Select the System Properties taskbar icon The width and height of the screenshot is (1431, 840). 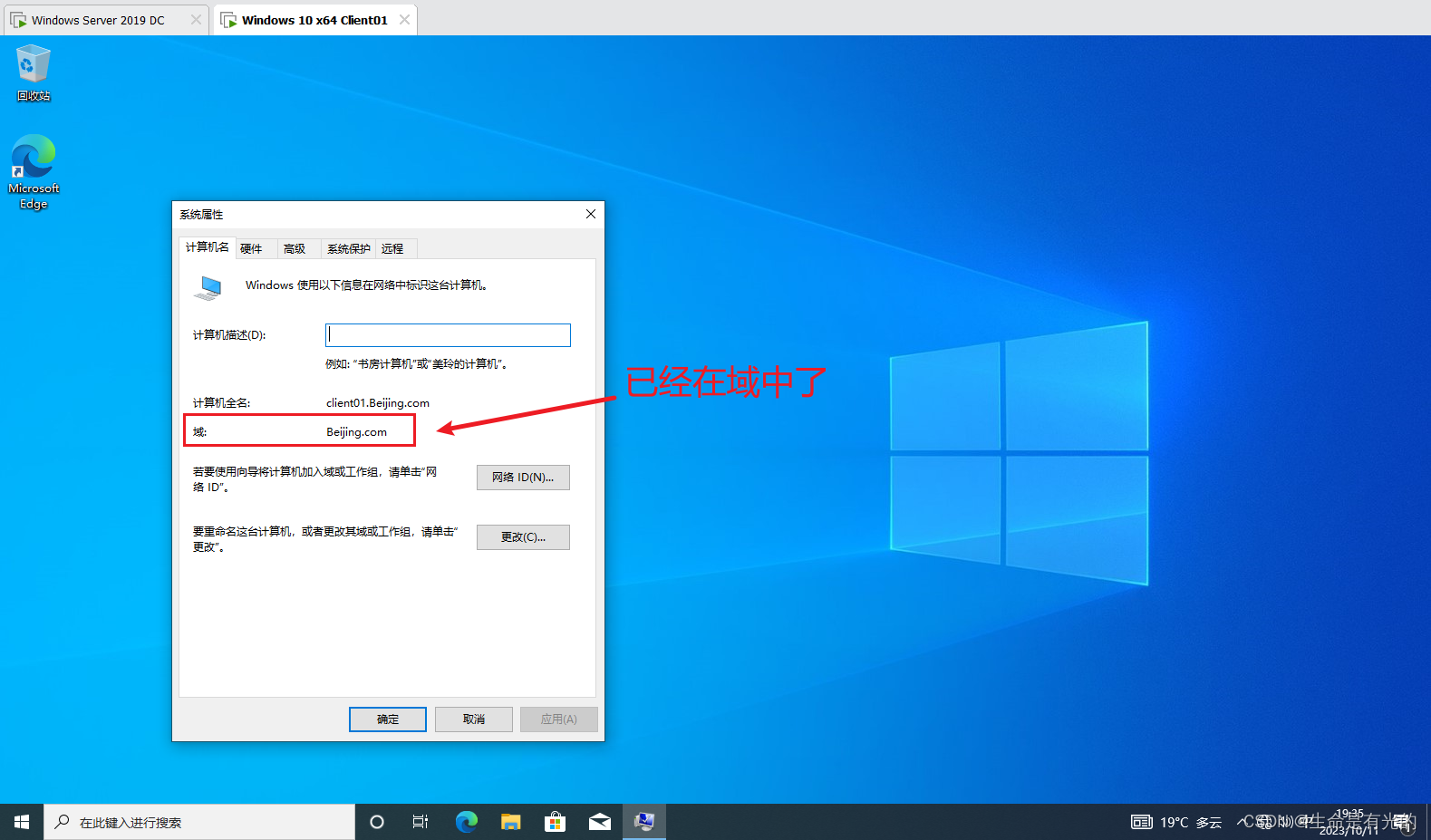tap(644, 822)
